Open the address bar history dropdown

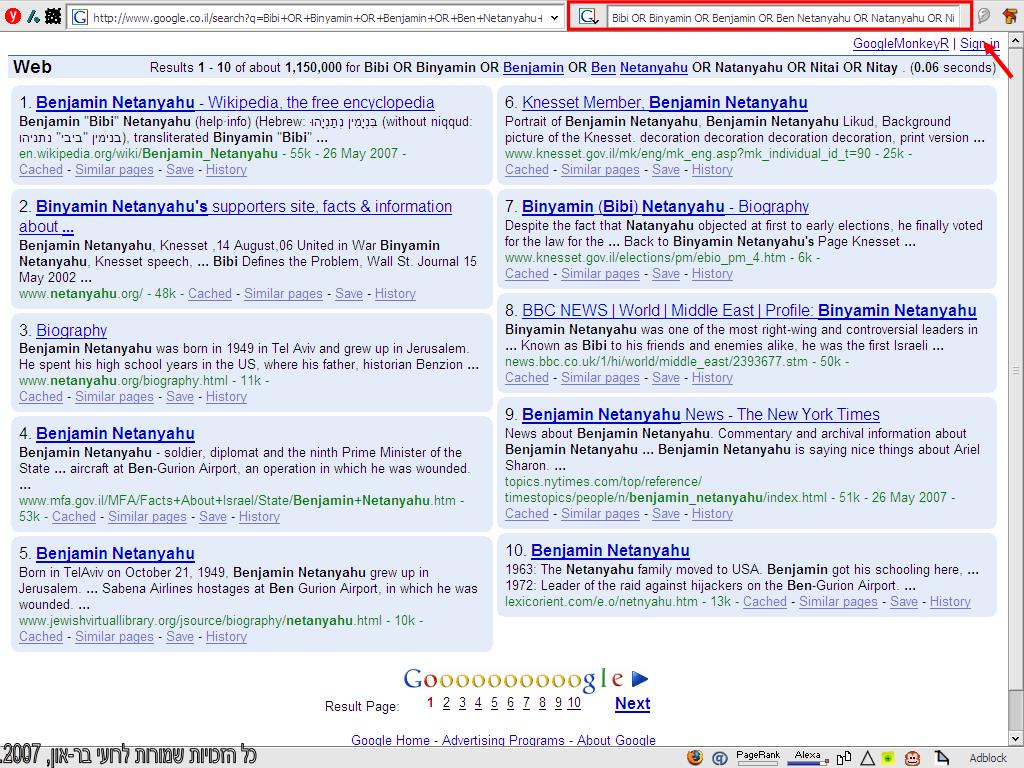click(x=554, y=18)
